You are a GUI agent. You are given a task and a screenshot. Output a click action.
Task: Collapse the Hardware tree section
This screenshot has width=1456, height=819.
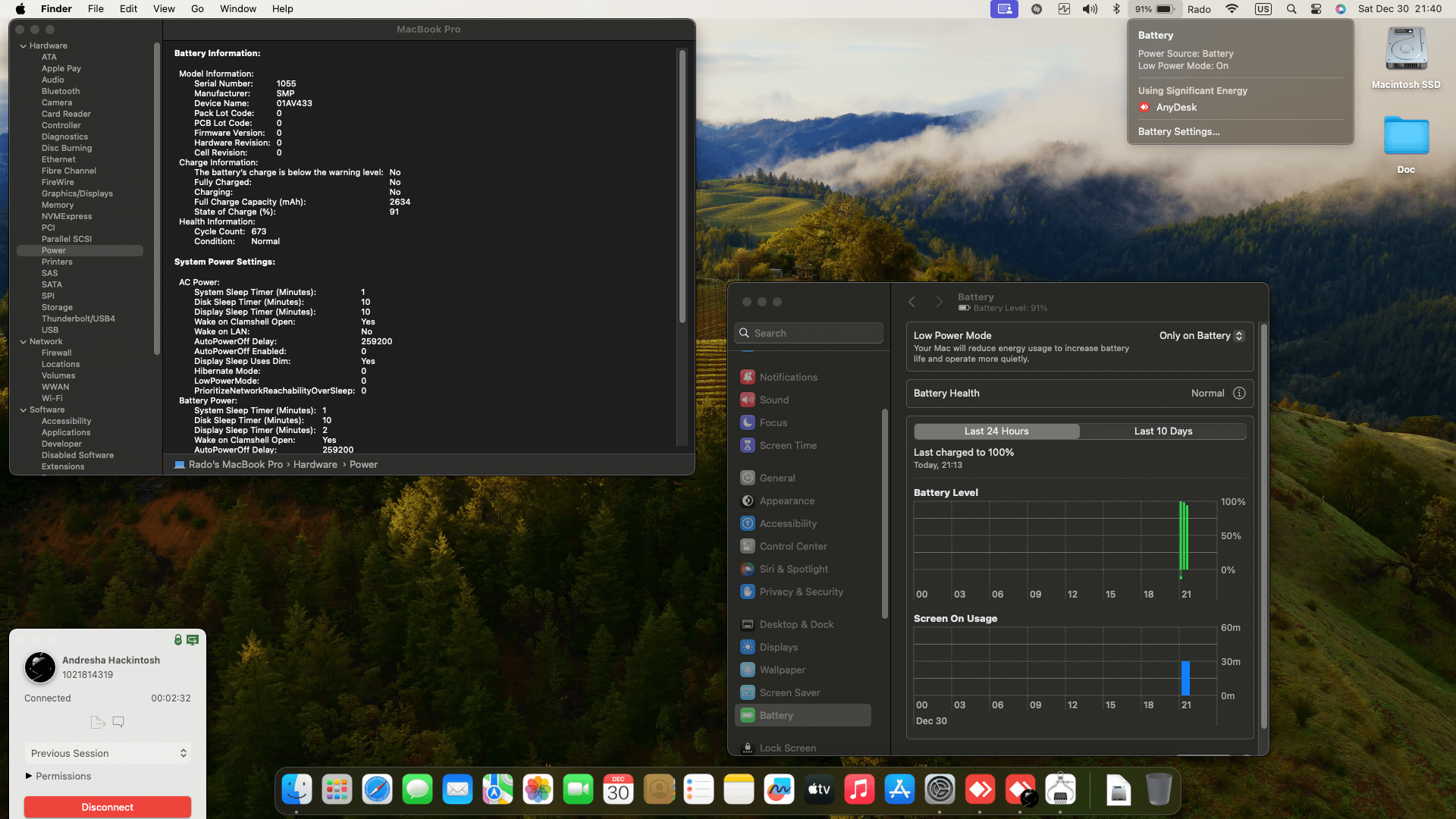24,46
